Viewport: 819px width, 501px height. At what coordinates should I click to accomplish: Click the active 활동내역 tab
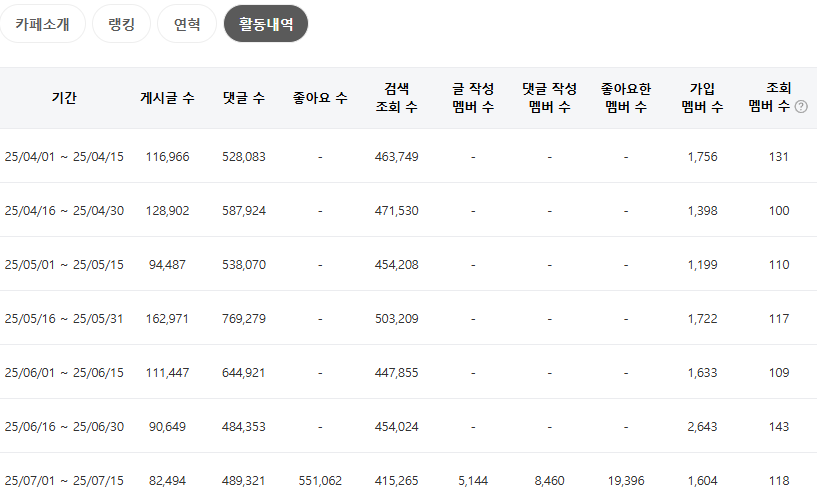[x=266, y=24]
